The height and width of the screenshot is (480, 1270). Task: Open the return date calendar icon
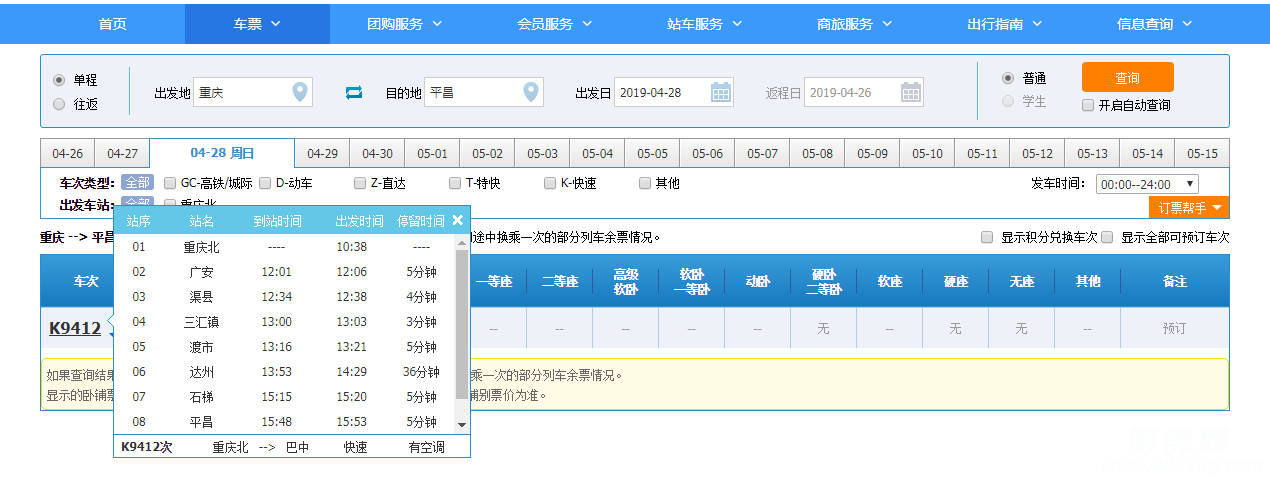911,93
